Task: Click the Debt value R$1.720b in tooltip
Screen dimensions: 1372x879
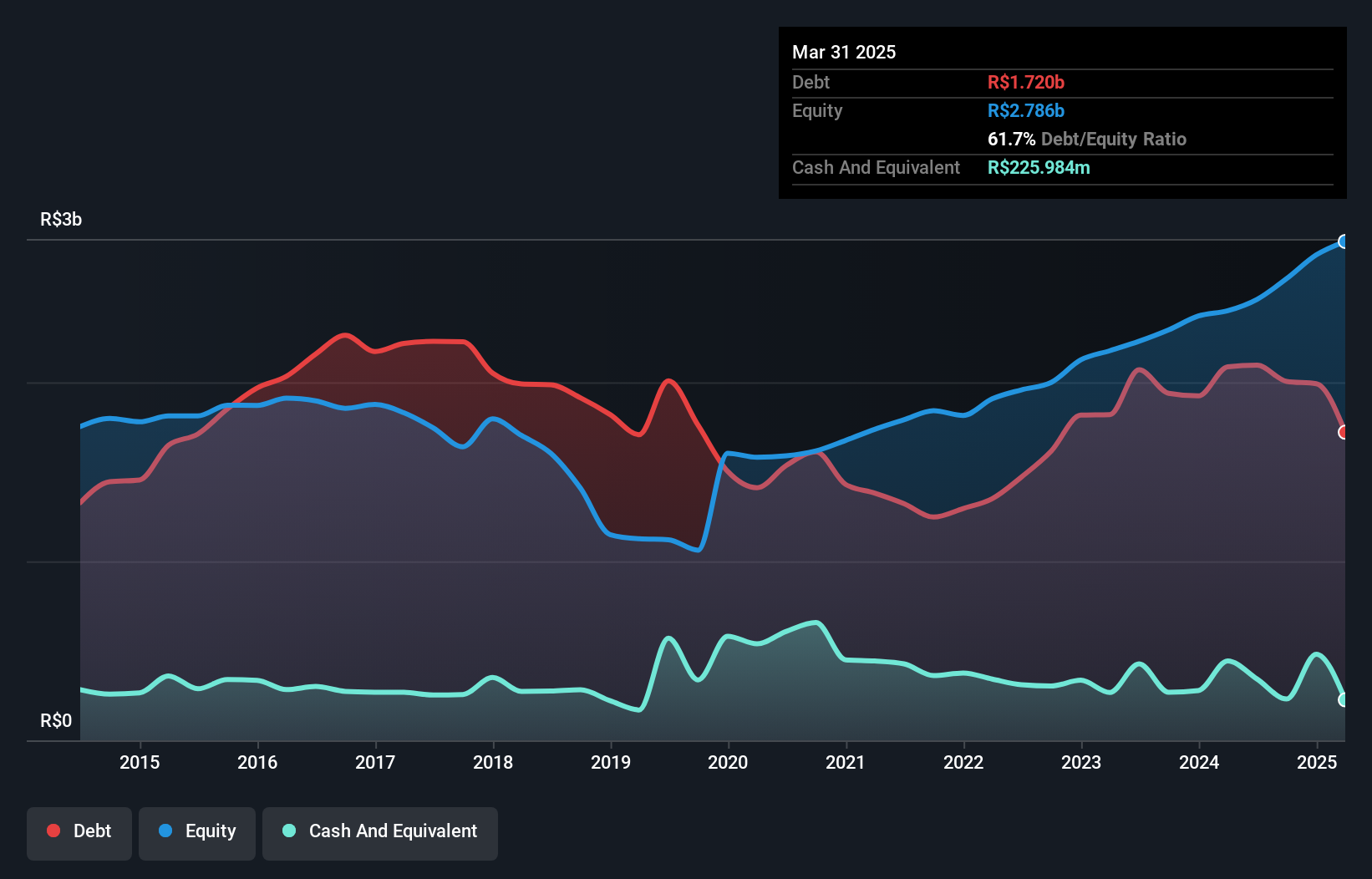Action: (x=1025, y=82)
